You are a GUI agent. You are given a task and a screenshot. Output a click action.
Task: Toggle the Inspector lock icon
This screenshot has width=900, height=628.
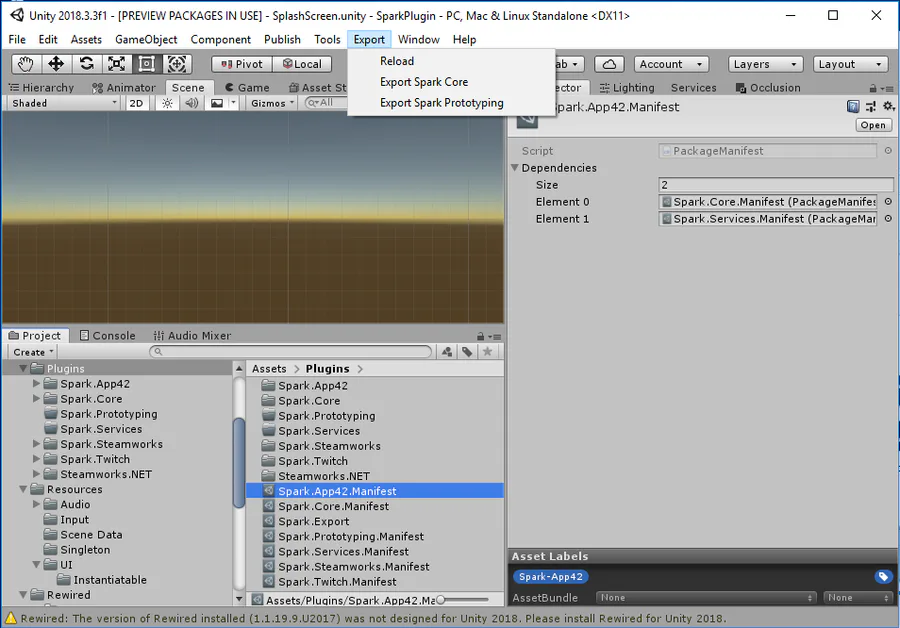873,88
